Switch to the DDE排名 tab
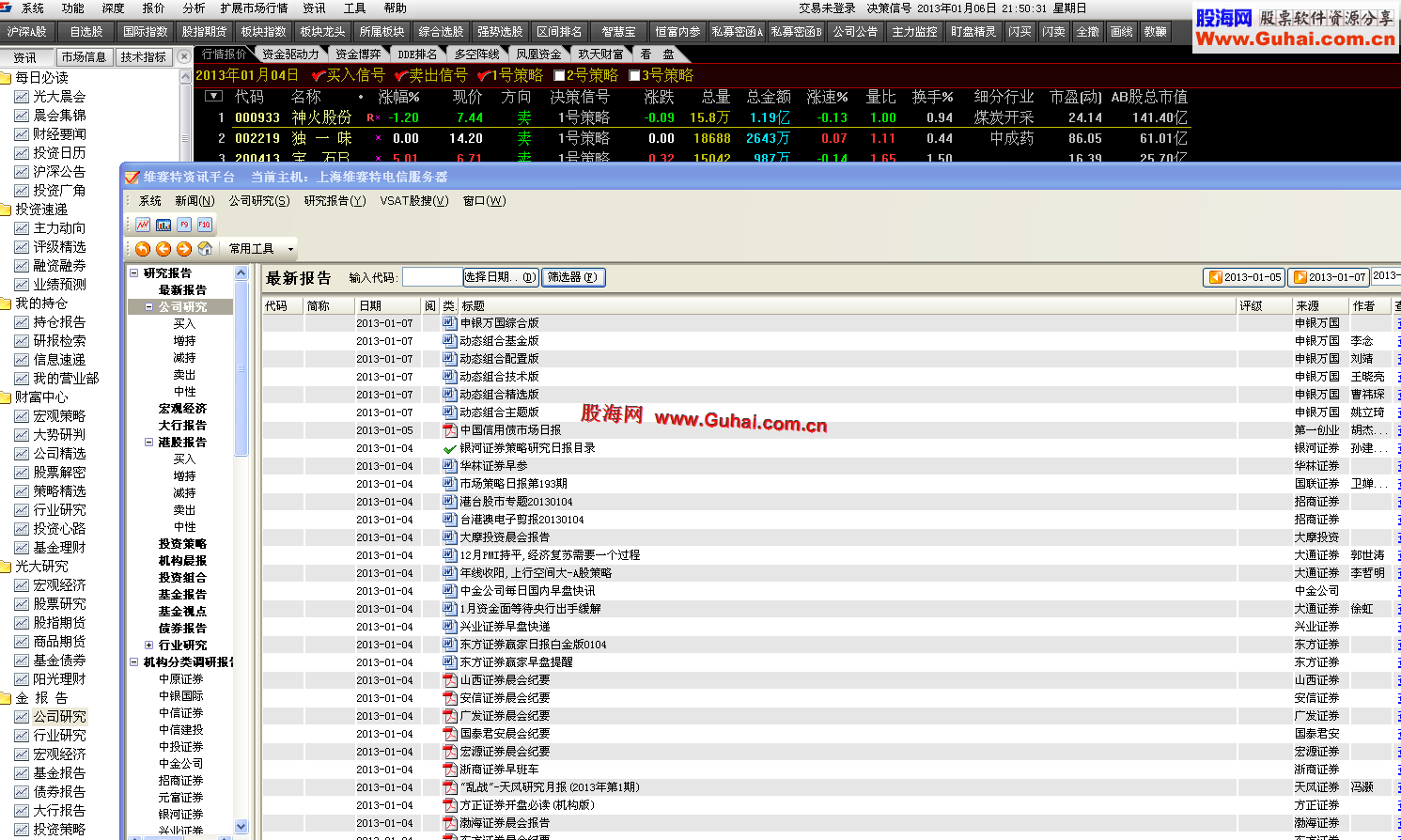 tap(417, 54)
